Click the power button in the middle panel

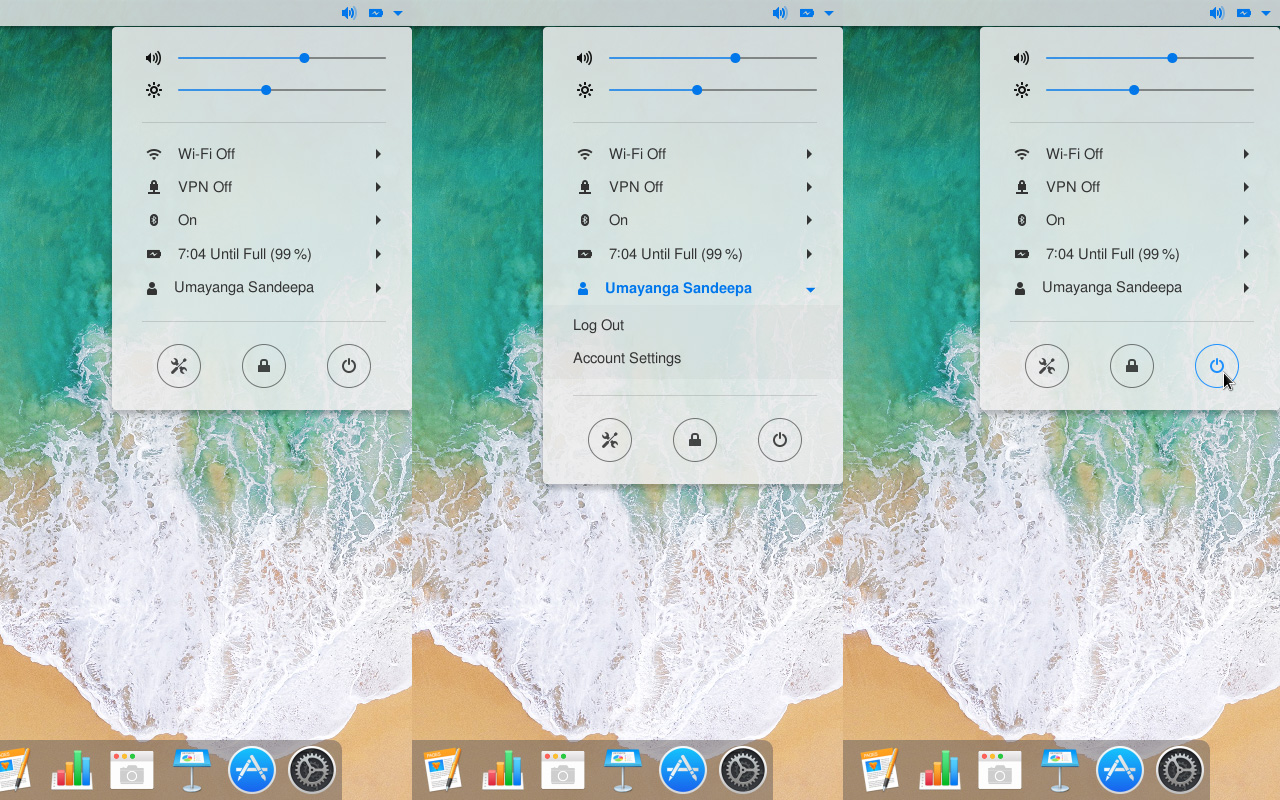pos(780,440)
